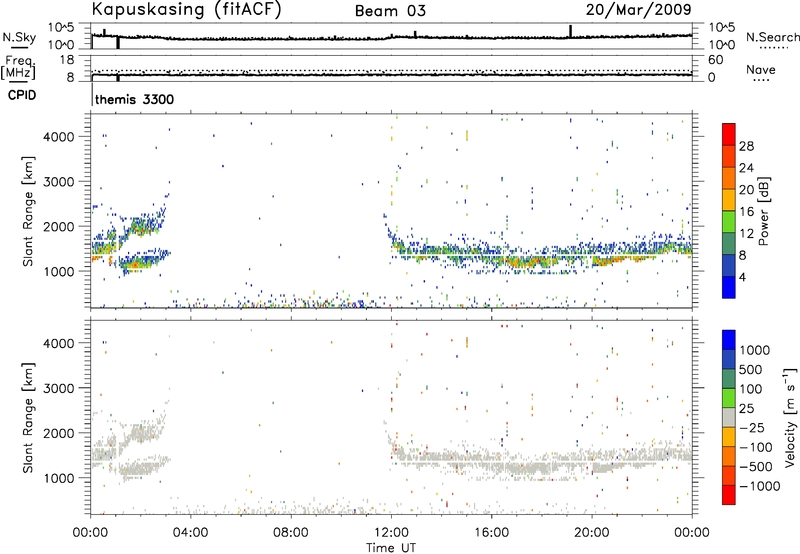
Task: Select the N.Sky axis label
Action: [19, 37]
